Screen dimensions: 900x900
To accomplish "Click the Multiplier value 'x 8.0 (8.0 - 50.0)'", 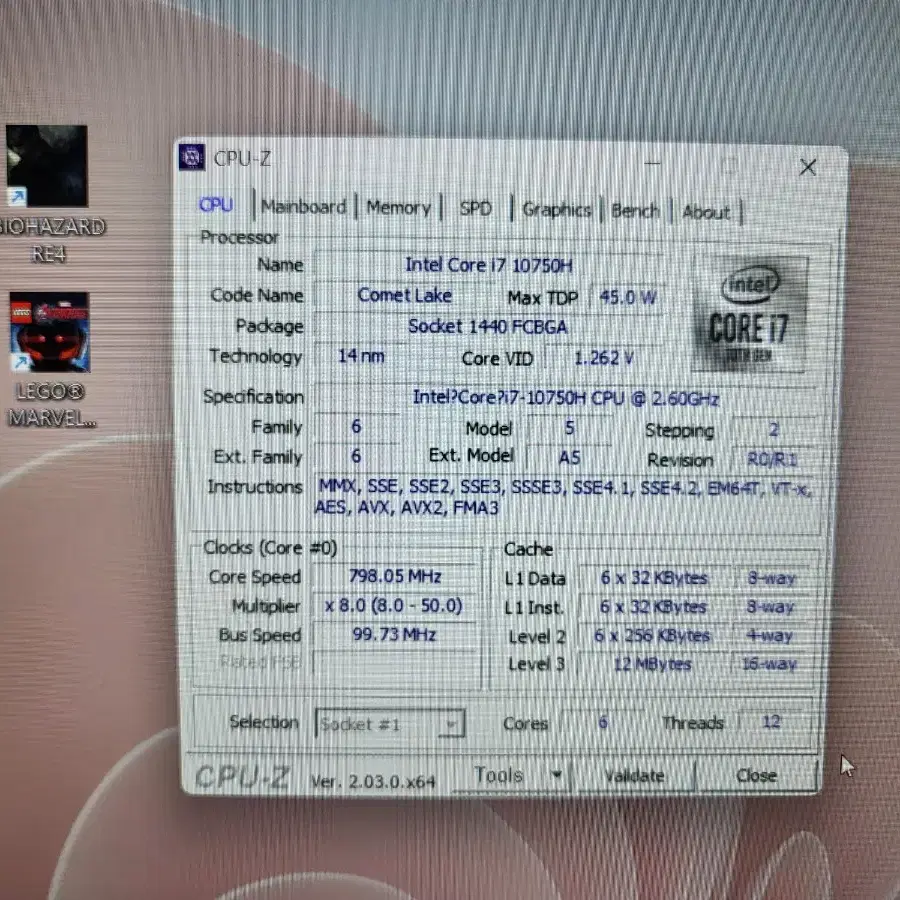I will pos(393,605).
